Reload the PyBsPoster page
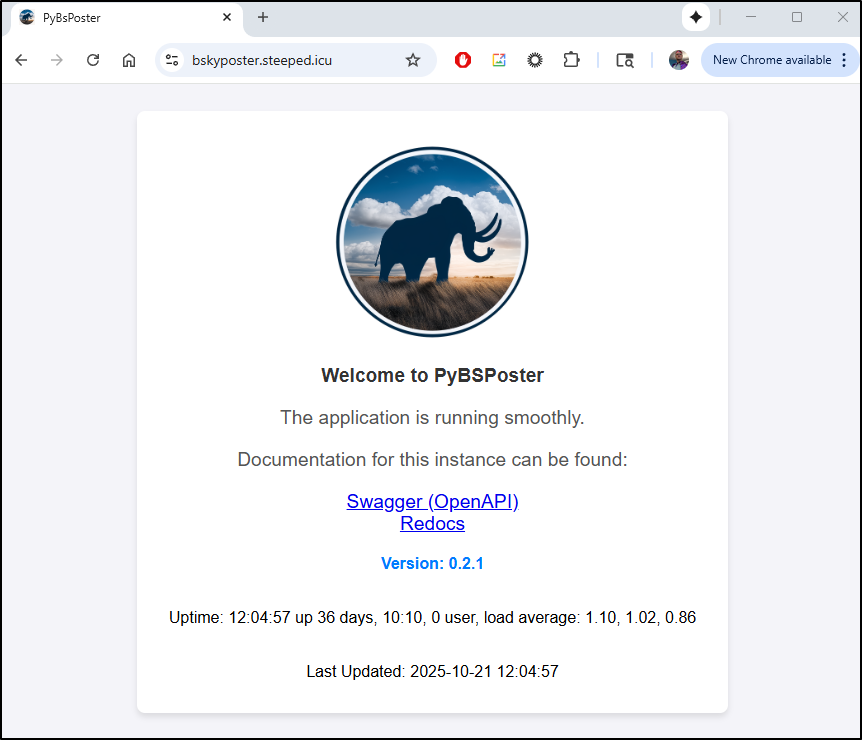Viewport: 862px width, 740px height. pos(93,60)
